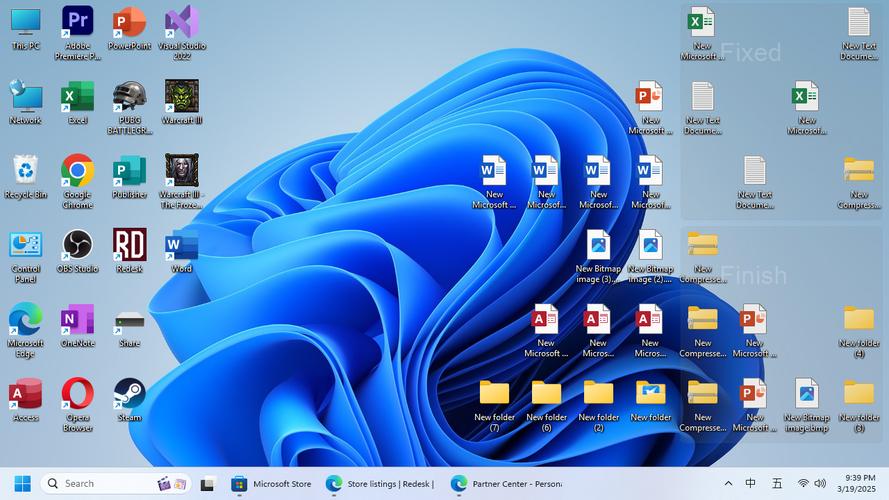Open Excel desktop shortcut
The height and width of the screenshot is (500, 889).
coord(78,103)
